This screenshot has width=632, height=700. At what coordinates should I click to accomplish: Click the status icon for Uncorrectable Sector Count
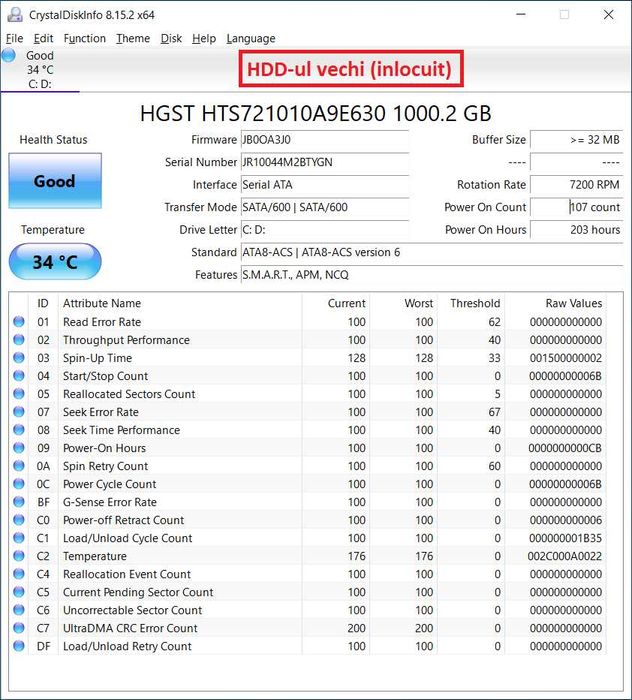click(19, 610)
